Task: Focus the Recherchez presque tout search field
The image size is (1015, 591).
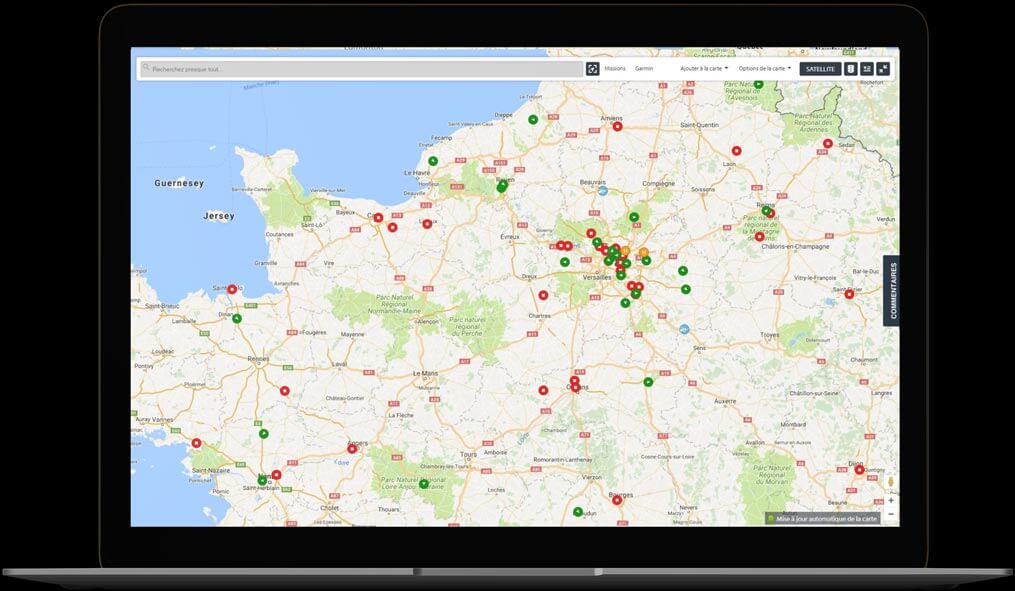Action: [361, 69]
